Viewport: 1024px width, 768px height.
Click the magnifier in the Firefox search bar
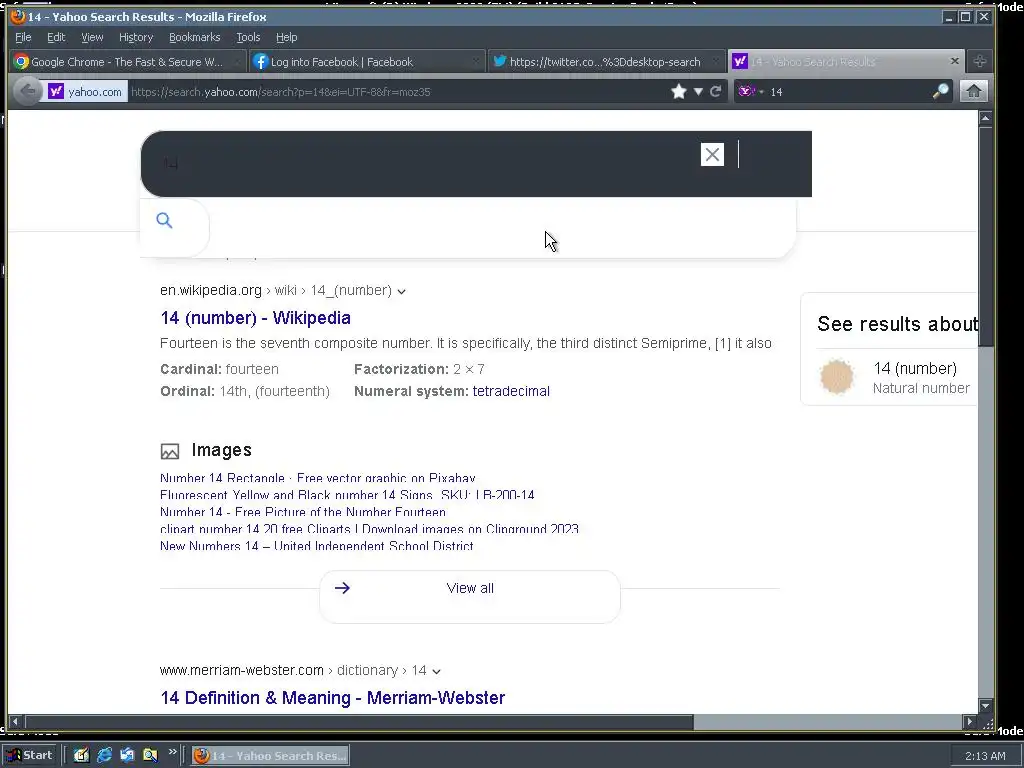click(940, 91)
